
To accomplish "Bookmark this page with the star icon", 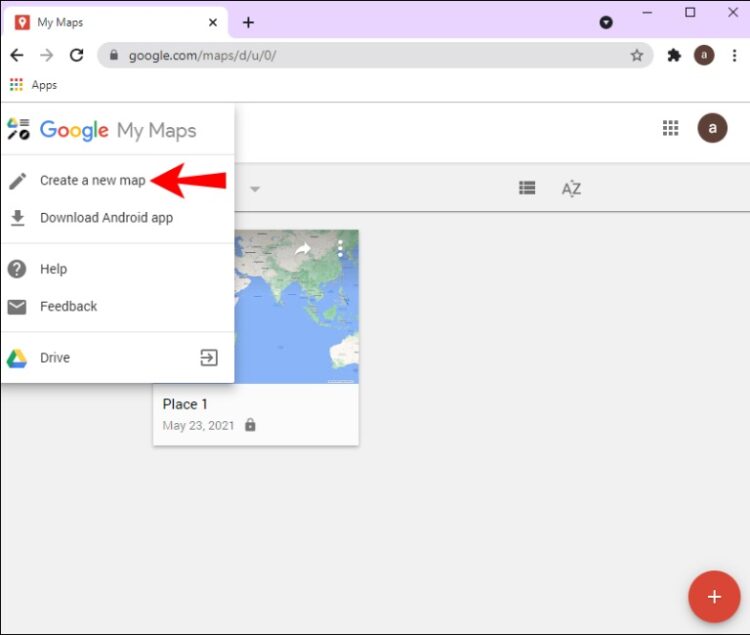I will tap(637, 55).
